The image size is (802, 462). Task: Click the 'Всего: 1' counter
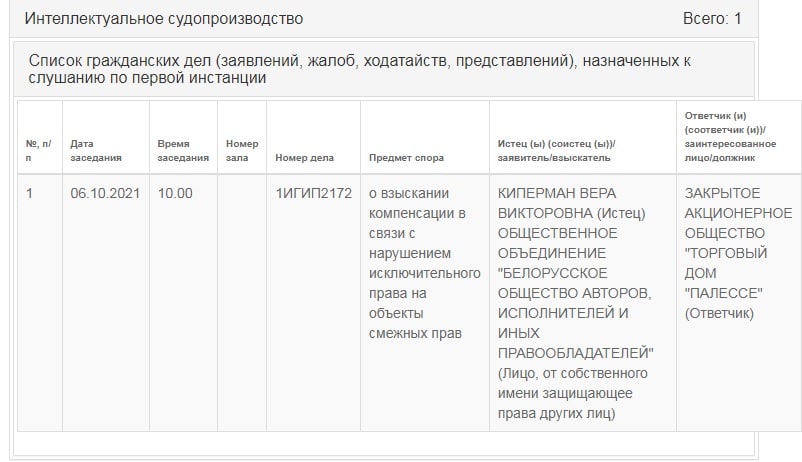(712, 18)
